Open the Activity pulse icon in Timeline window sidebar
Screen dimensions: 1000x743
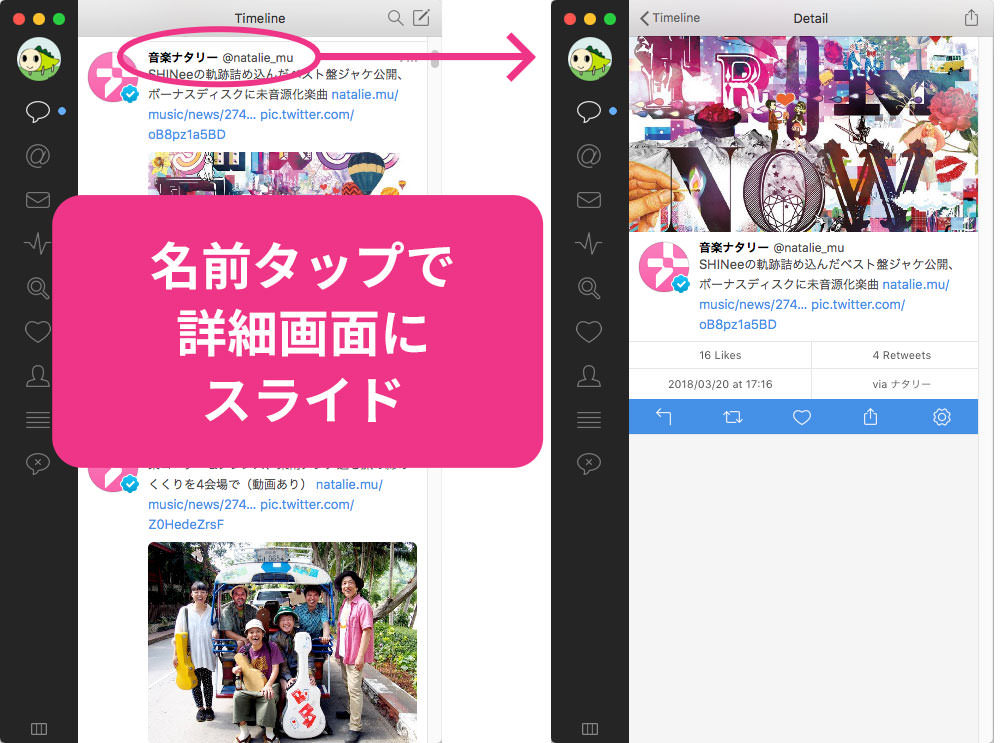pyautogui.click(x=38, y=244)
